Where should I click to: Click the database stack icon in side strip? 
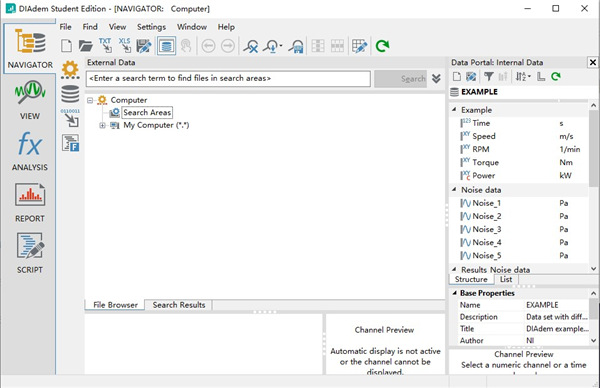coord(70,94)
